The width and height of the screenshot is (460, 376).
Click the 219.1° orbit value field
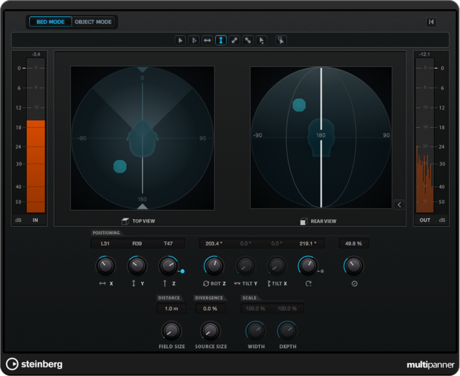(x=308, y=244)
